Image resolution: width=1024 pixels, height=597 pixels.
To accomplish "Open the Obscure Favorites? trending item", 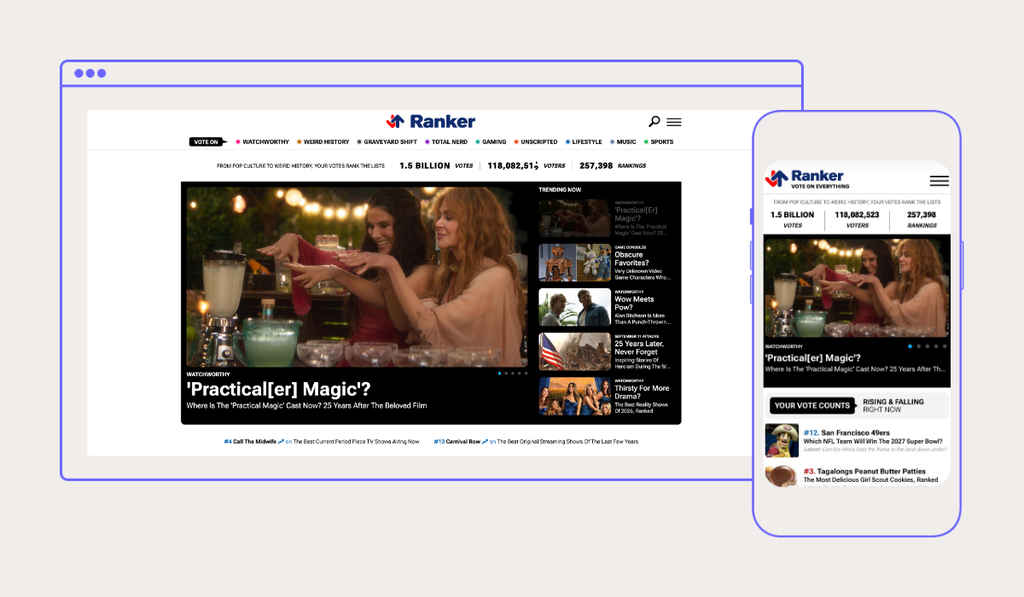I will point(605,263).
